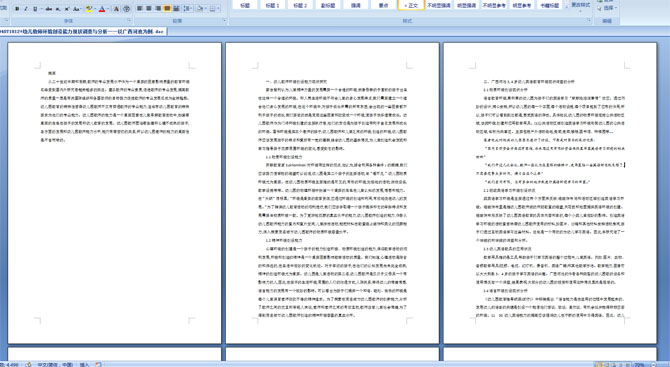Toggle italic formatting in ribbon
This screenshot has width=670, height=367.
click(x=26, y=9)
